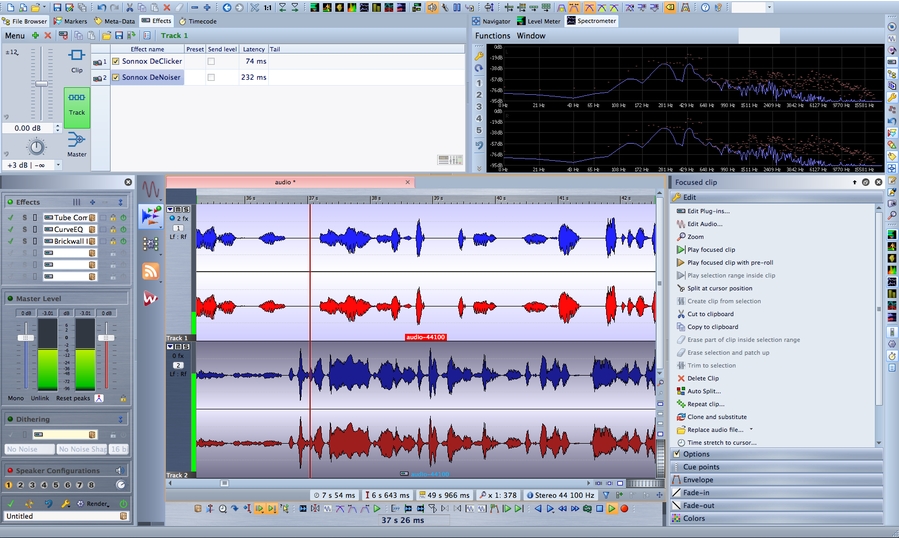Click the red X delete icon in top toolbar
Image resolution: width=899 pixels, height=538 pixels.
(167, 7)
